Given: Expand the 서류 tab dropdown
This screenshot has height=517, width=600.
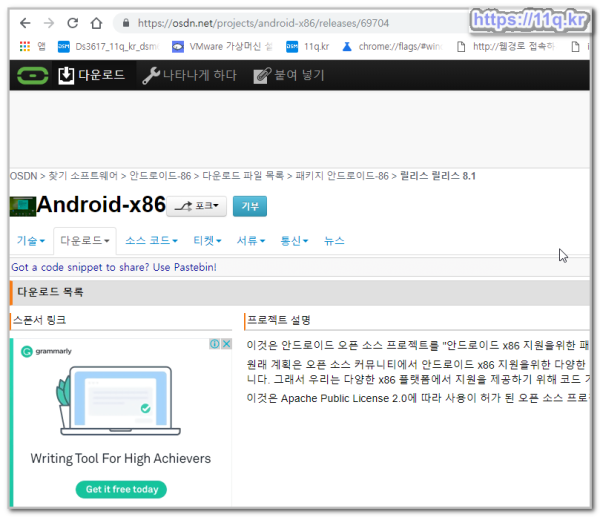Looking at the screenshot, I should click(251, 241).
